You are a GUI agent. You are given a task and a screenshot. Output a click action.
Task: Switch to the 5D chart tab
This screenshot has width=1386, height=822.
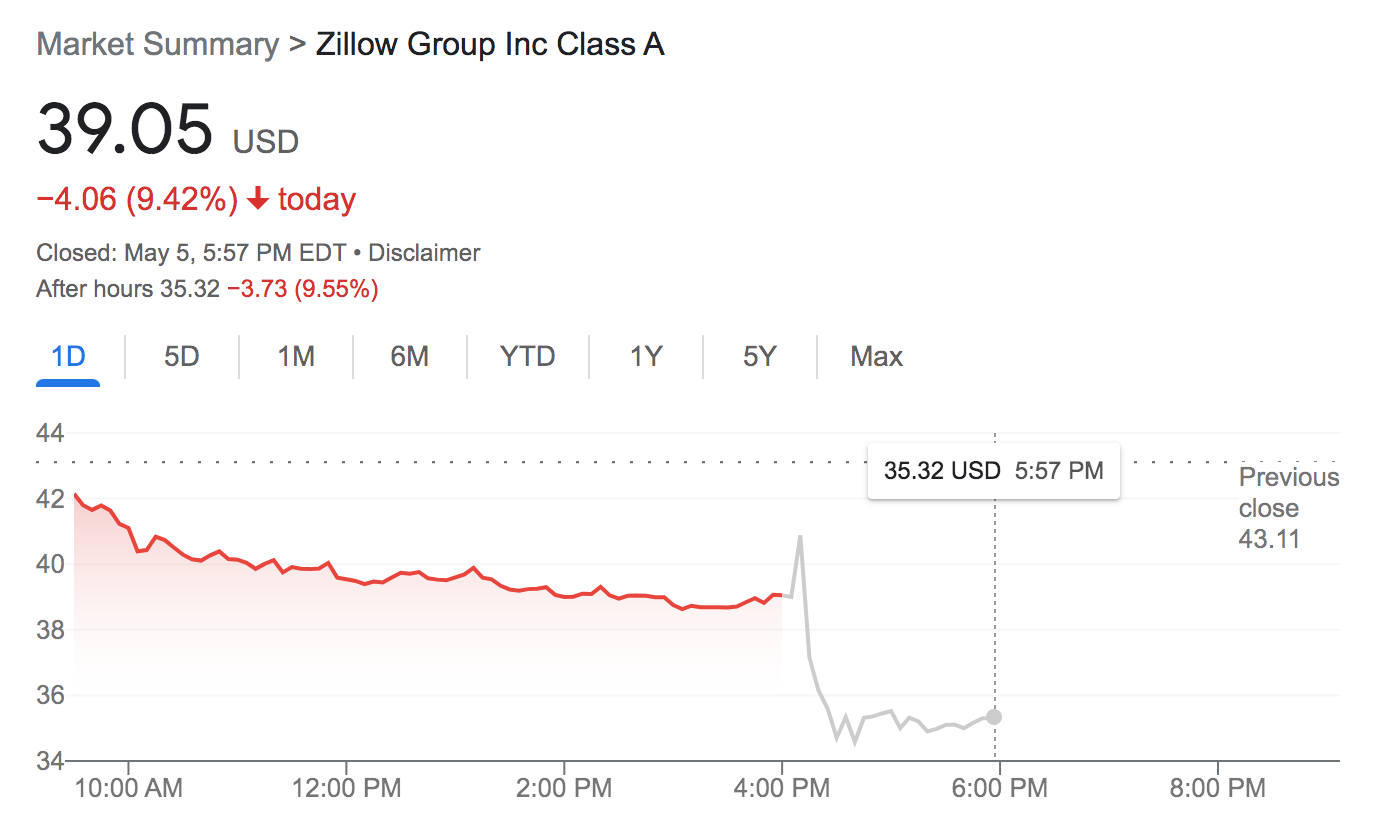[x=182, y=357]
